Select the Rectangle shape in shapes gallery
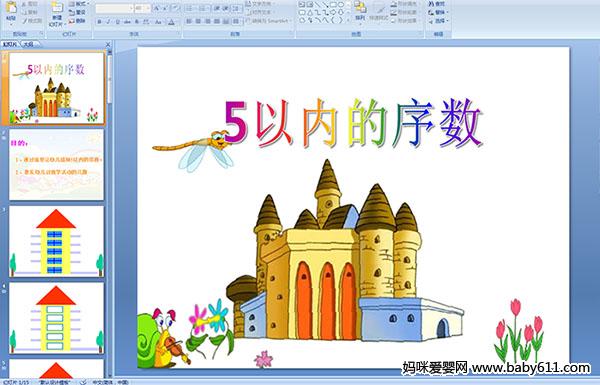Screen dimensions: 600x385 [334, 5]
